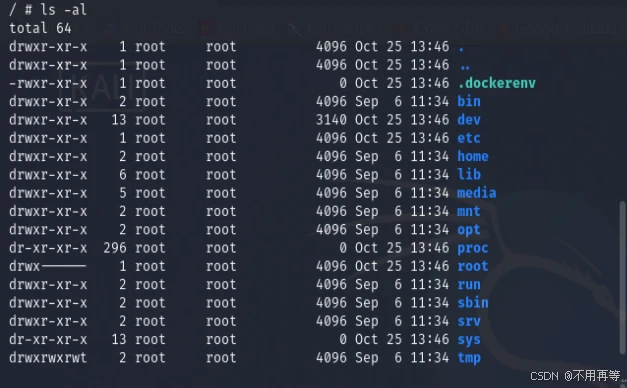The image size is (627, 388).
Task: Select the sbin directory entry
Action: pos(473,303)
